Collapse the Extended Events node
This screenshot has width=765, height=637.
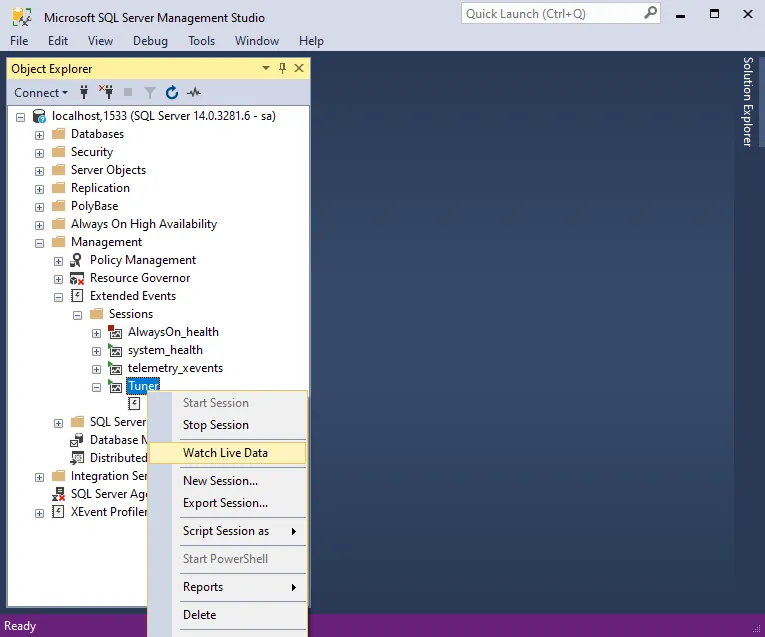pyautogui.click(x=59, y=297)
